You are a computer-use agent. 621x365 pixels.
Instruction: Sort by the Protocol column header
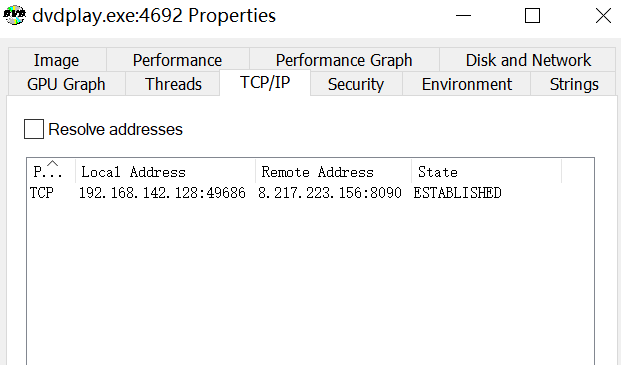click(x=51, y=171)
